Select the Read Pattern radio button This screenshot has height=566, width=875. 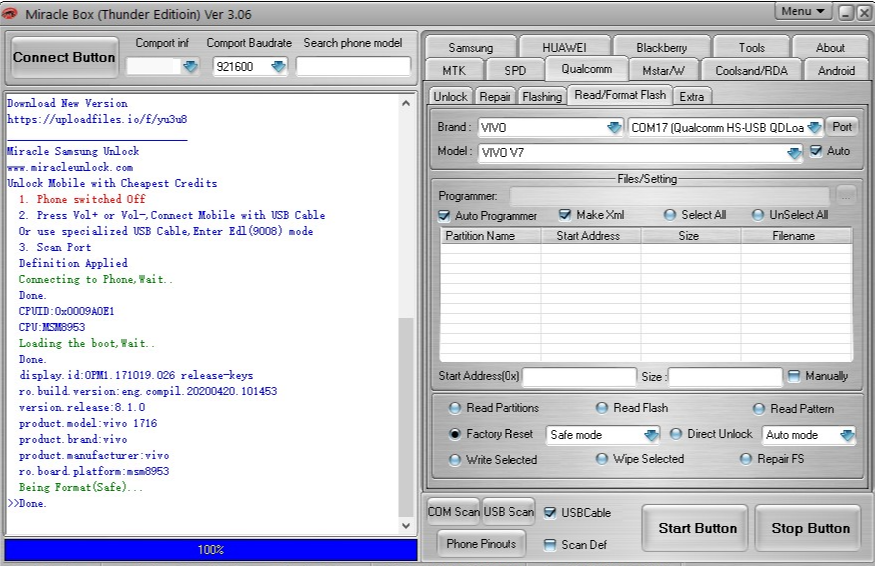758,409
